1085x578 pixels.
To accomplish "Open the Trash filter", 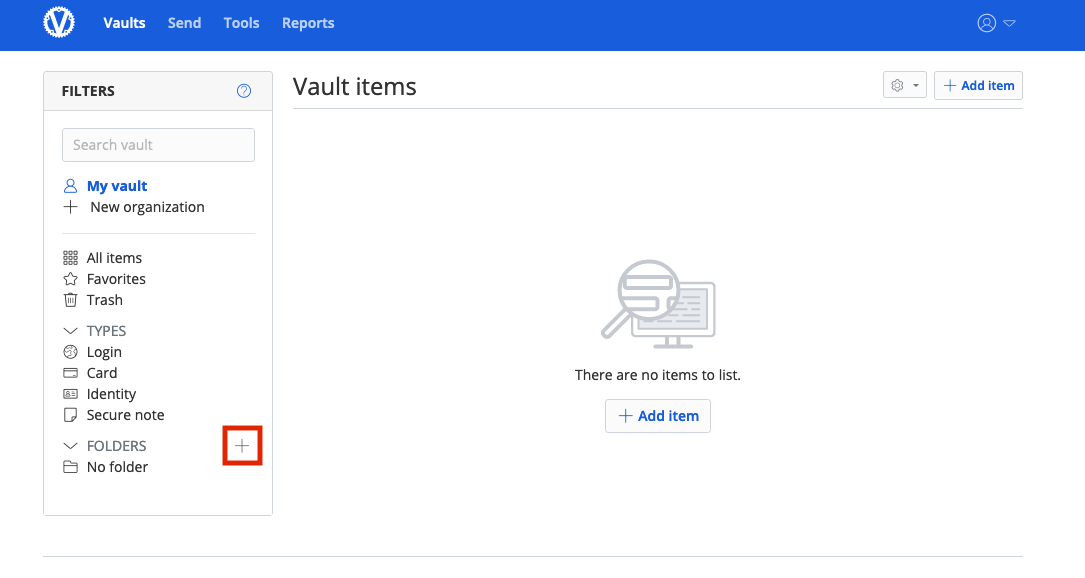I will 104,300.
